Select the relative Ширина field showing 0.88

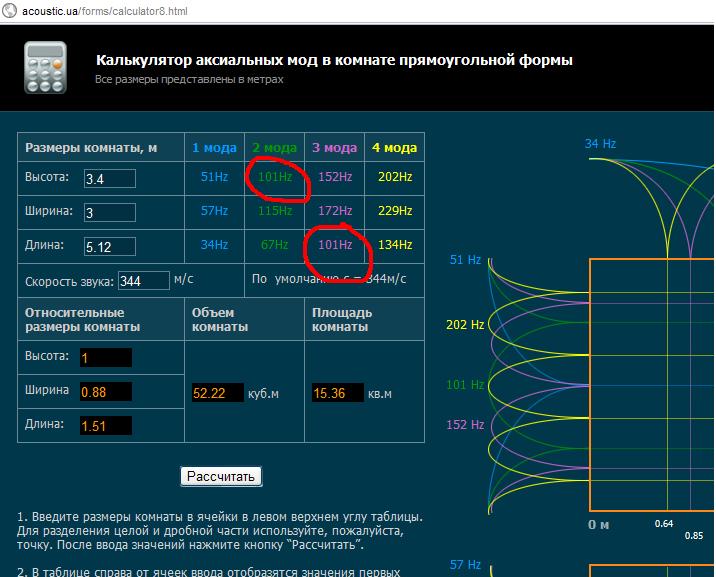coord(107,392)
